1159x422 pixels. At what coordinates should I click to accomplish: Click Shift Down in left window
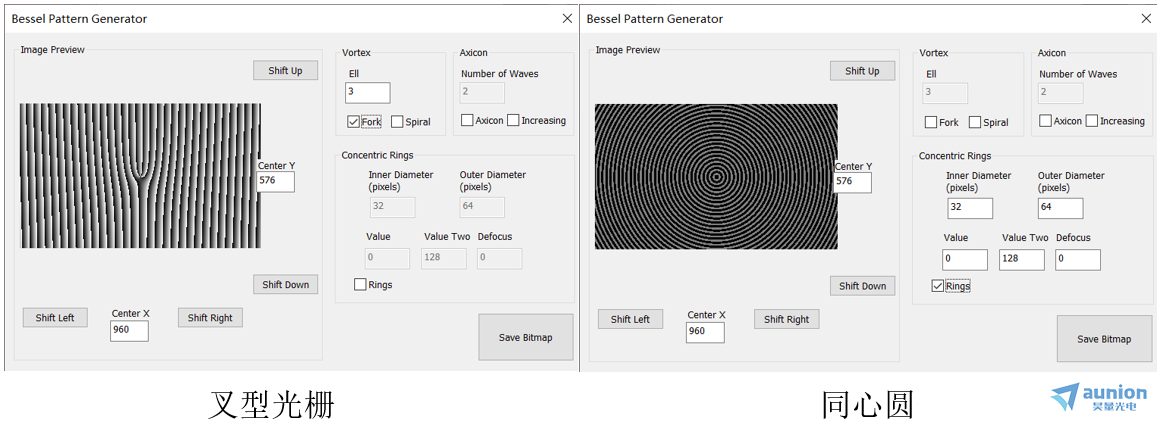click(x=285, y=285)
